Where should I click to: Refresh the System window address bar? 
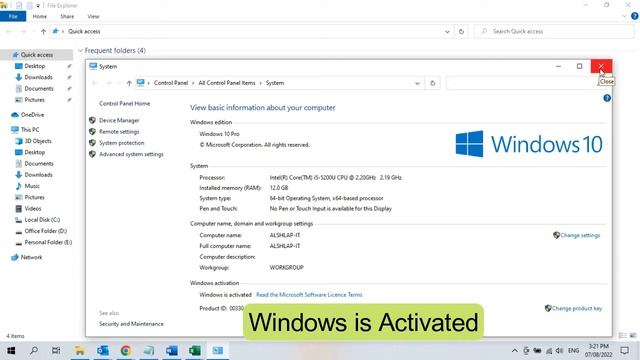433,83
